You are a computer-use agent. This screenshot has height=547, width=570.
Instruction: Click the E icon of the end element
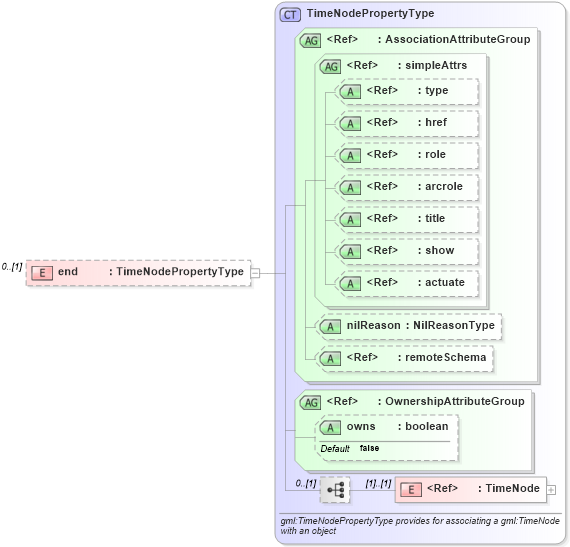click(x=42, y=273)
